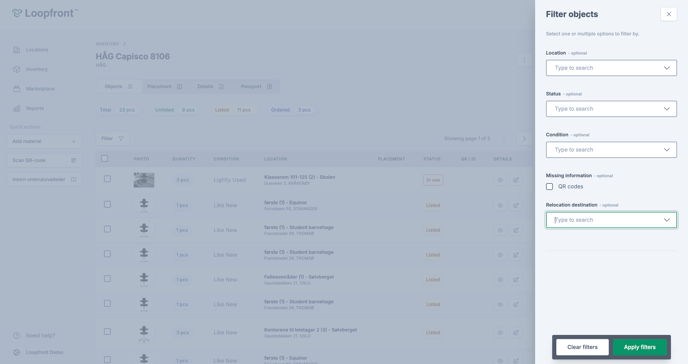Click the Listed 11 pcs summary chip
The height and width of the screenshot is (364, 688).
(233, 110)
